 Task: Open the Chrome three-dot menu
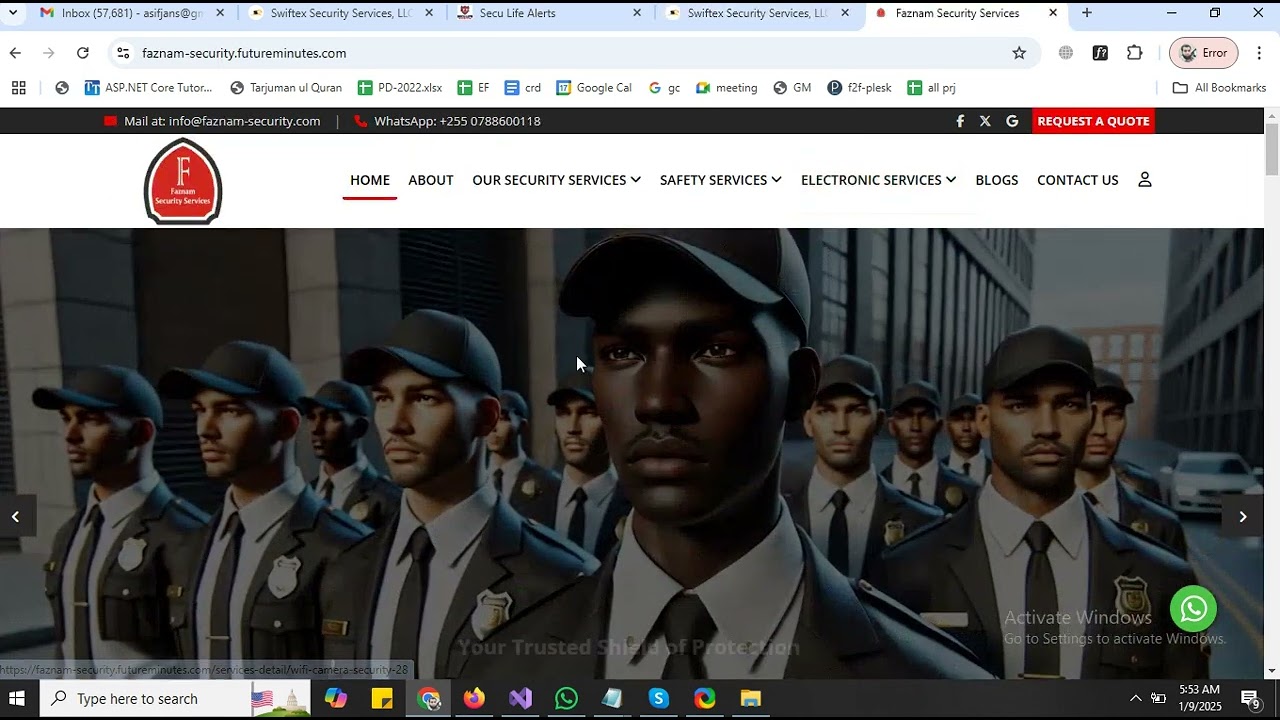click(1259, 53)
